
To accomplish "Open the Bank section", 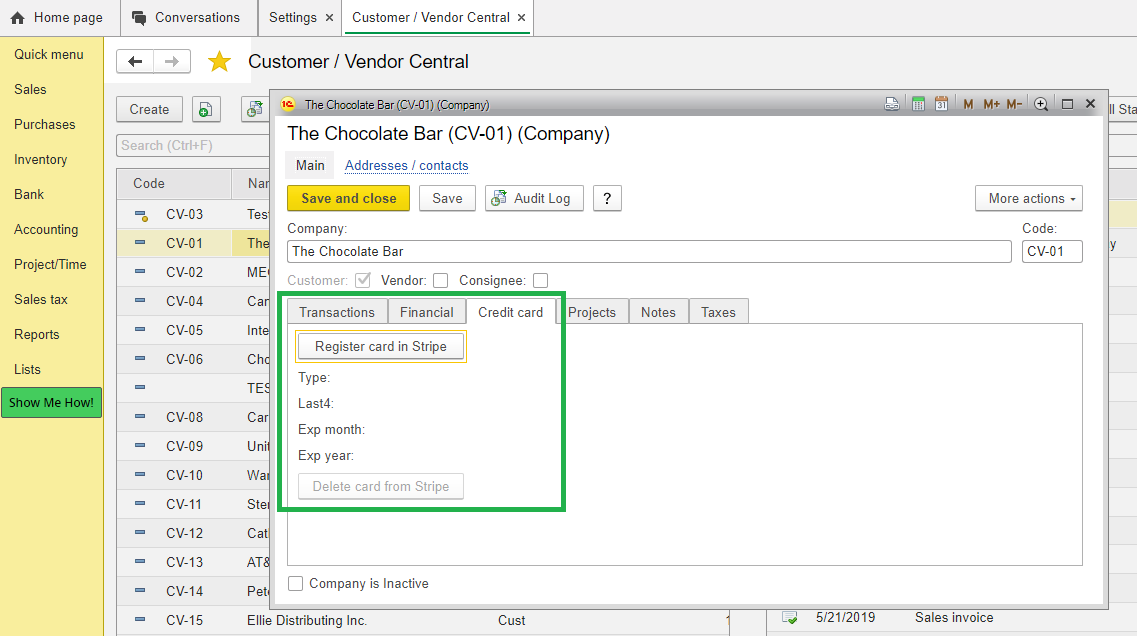I will pyautogui.click(x=29, y=194).
